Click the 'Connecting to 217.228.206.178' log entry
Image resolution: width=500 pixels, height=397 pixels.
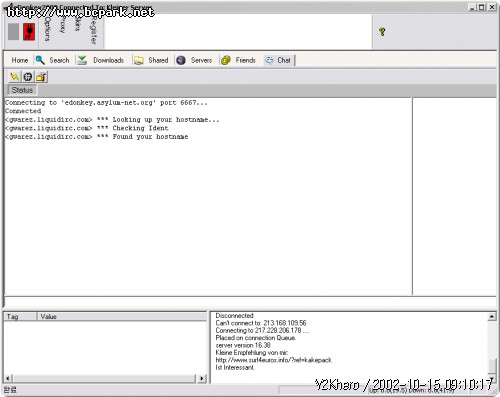262,330
